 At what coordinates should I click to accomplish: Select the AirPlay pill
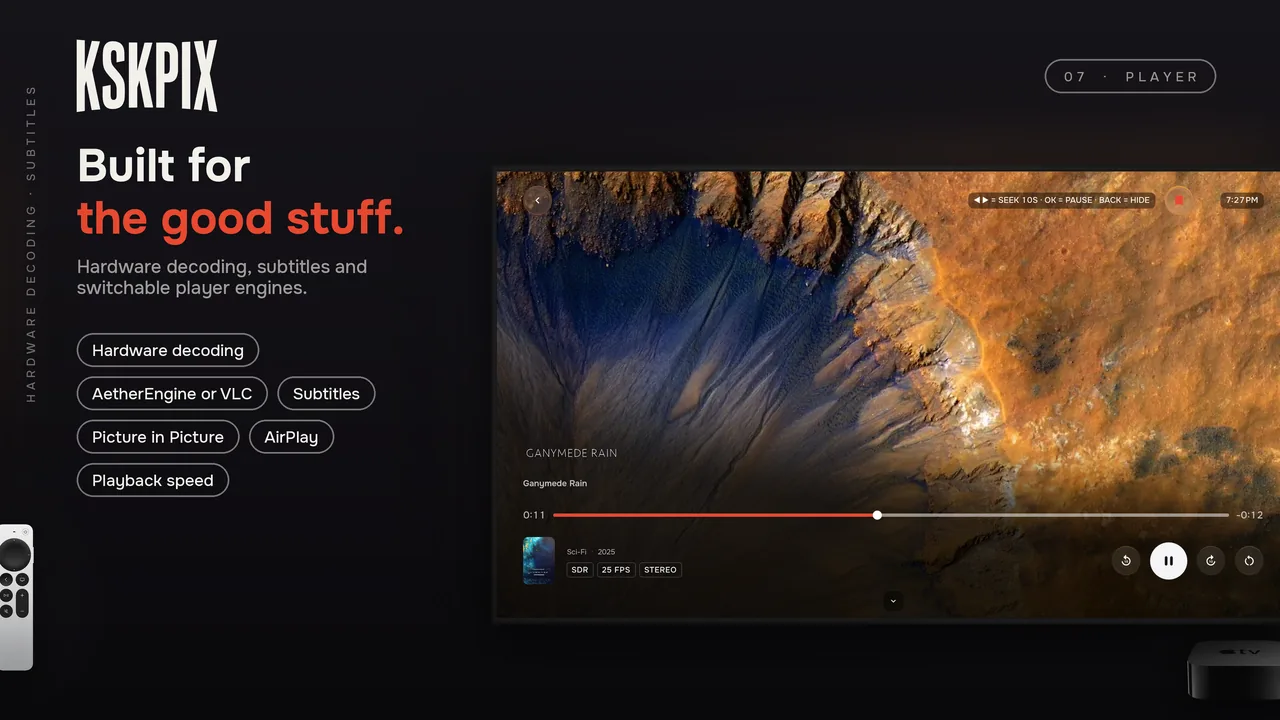tap(291, 437)
